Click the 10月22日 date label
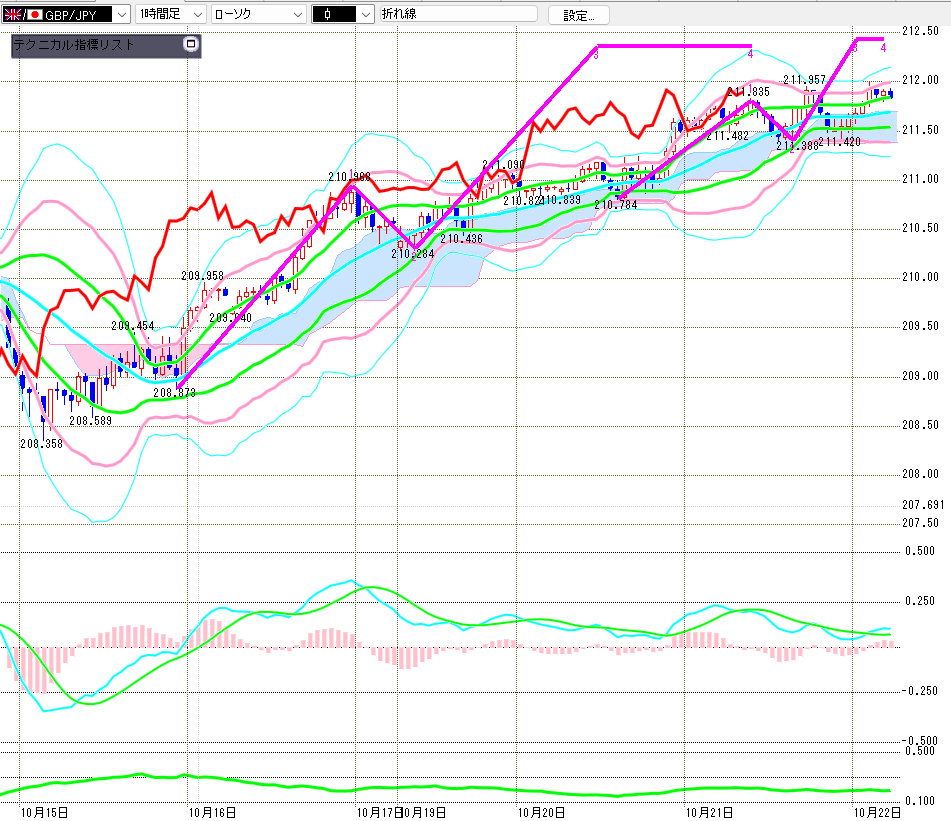The width and height of the screenshot is (951, 821). pyautogui.click(x=877, y=813)
